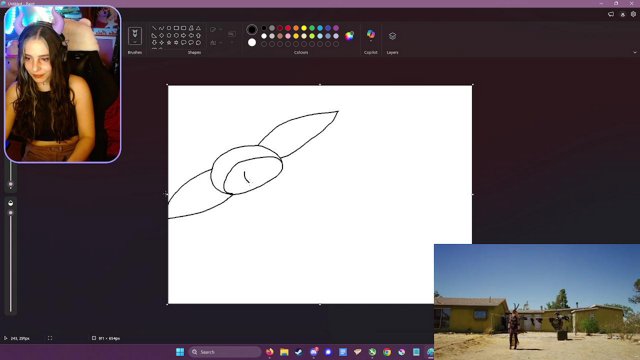
Task: Select the Rounded rectangle shape
Action: [184, 28]
